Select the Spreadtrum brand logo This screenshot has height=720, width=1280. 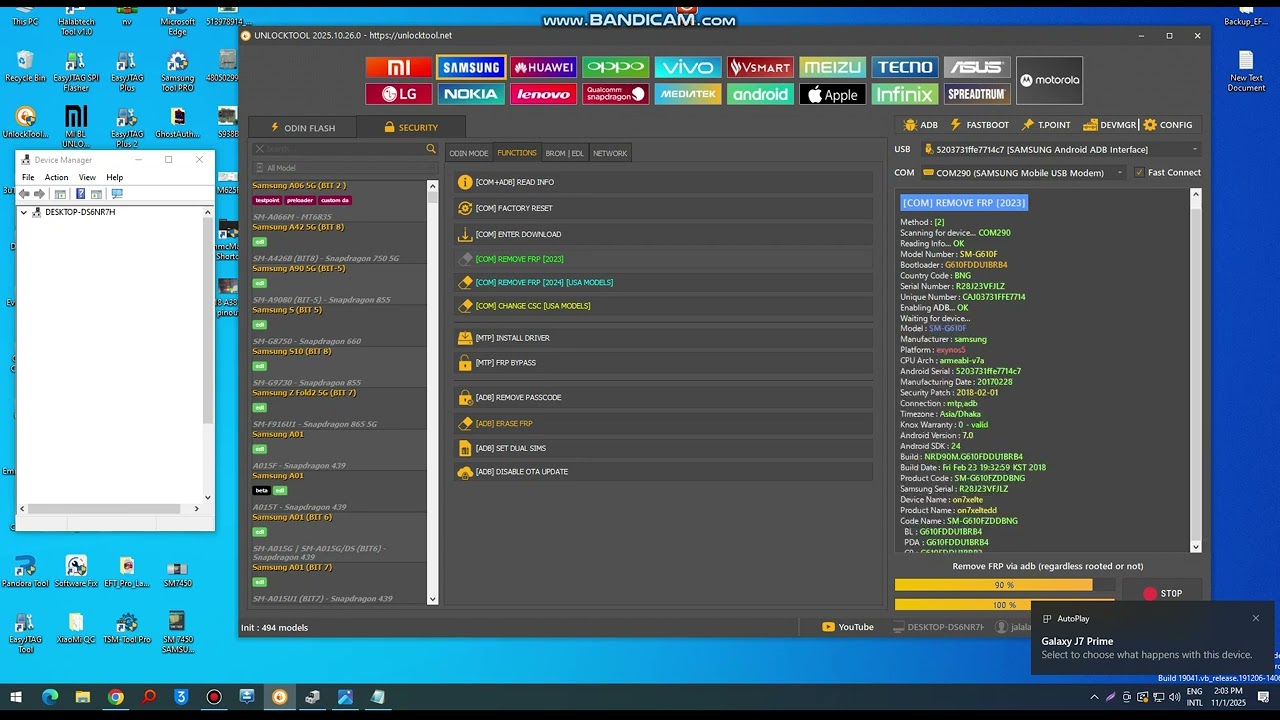coord(977,94)
